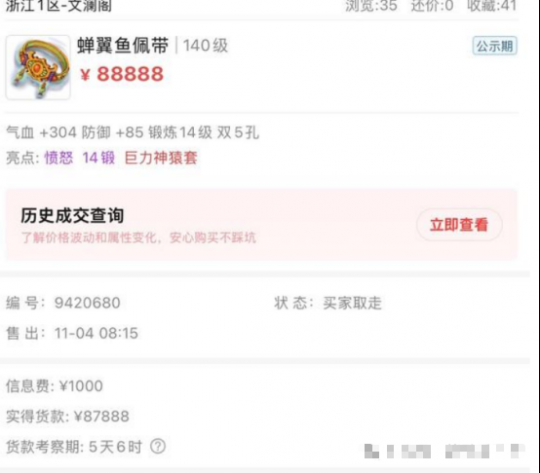Click the 立即查看 button

click(x=459, y=225)
